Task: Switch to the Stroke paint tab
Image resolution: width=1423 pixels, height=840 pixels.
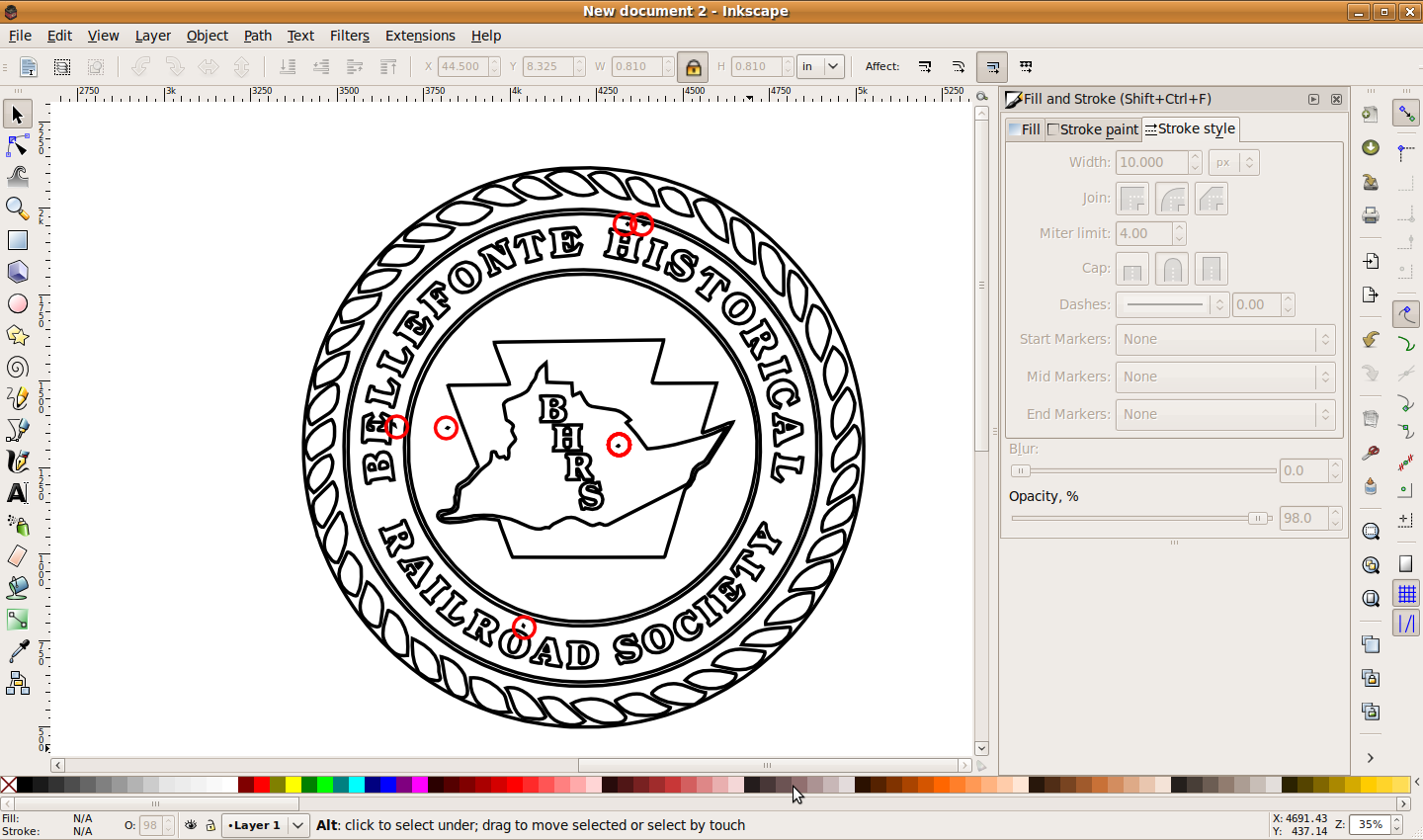Action: click(1093, 129)
